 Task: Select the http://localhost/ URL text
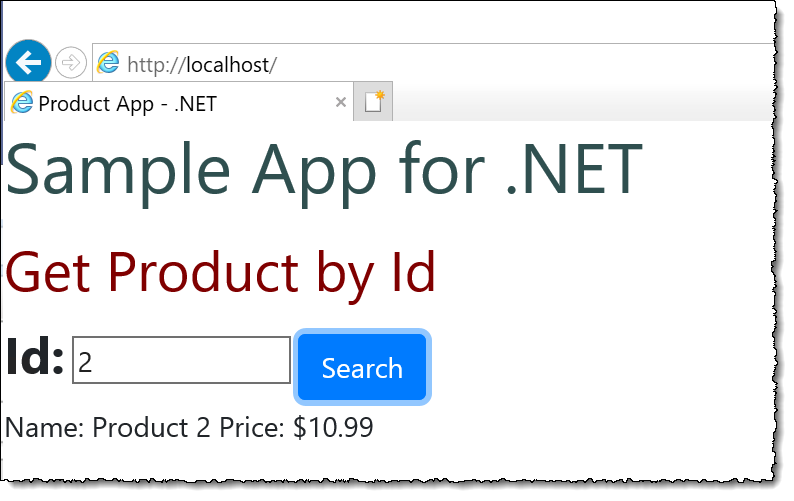click(x=202, y=65)
